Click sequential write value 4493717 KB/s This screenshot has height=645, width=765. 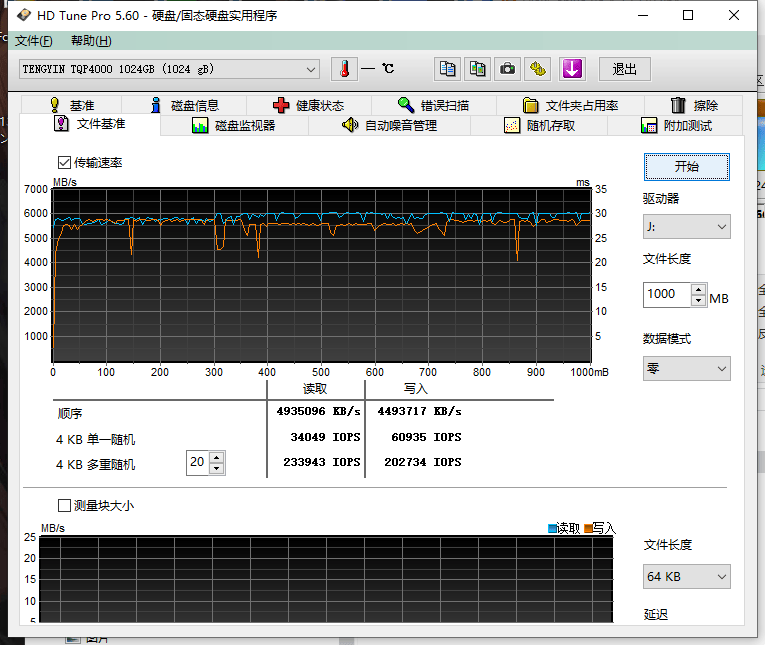click(419, 411)
